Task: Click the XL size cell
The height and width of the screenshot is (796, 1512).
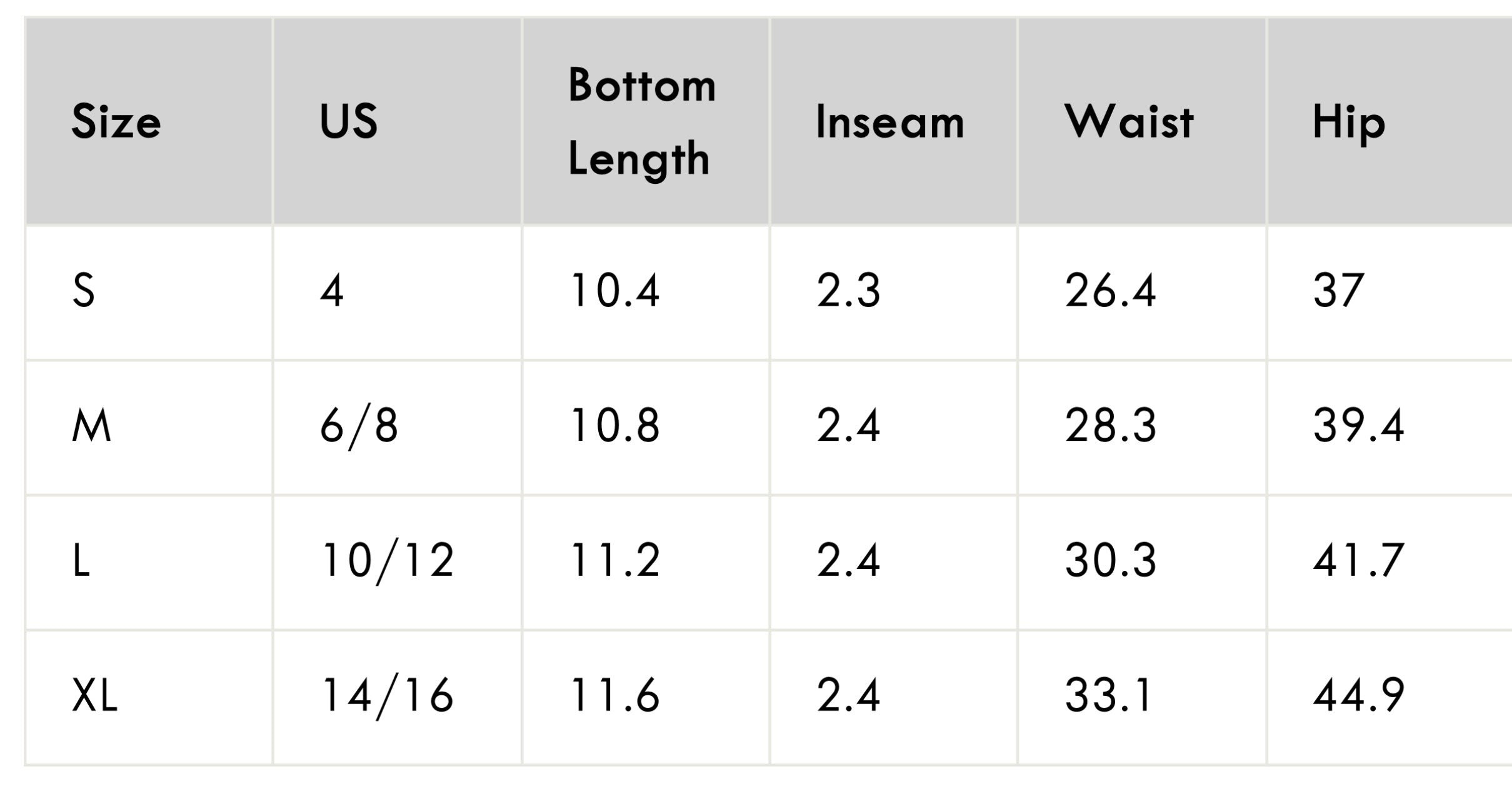Action: (149, 697)
